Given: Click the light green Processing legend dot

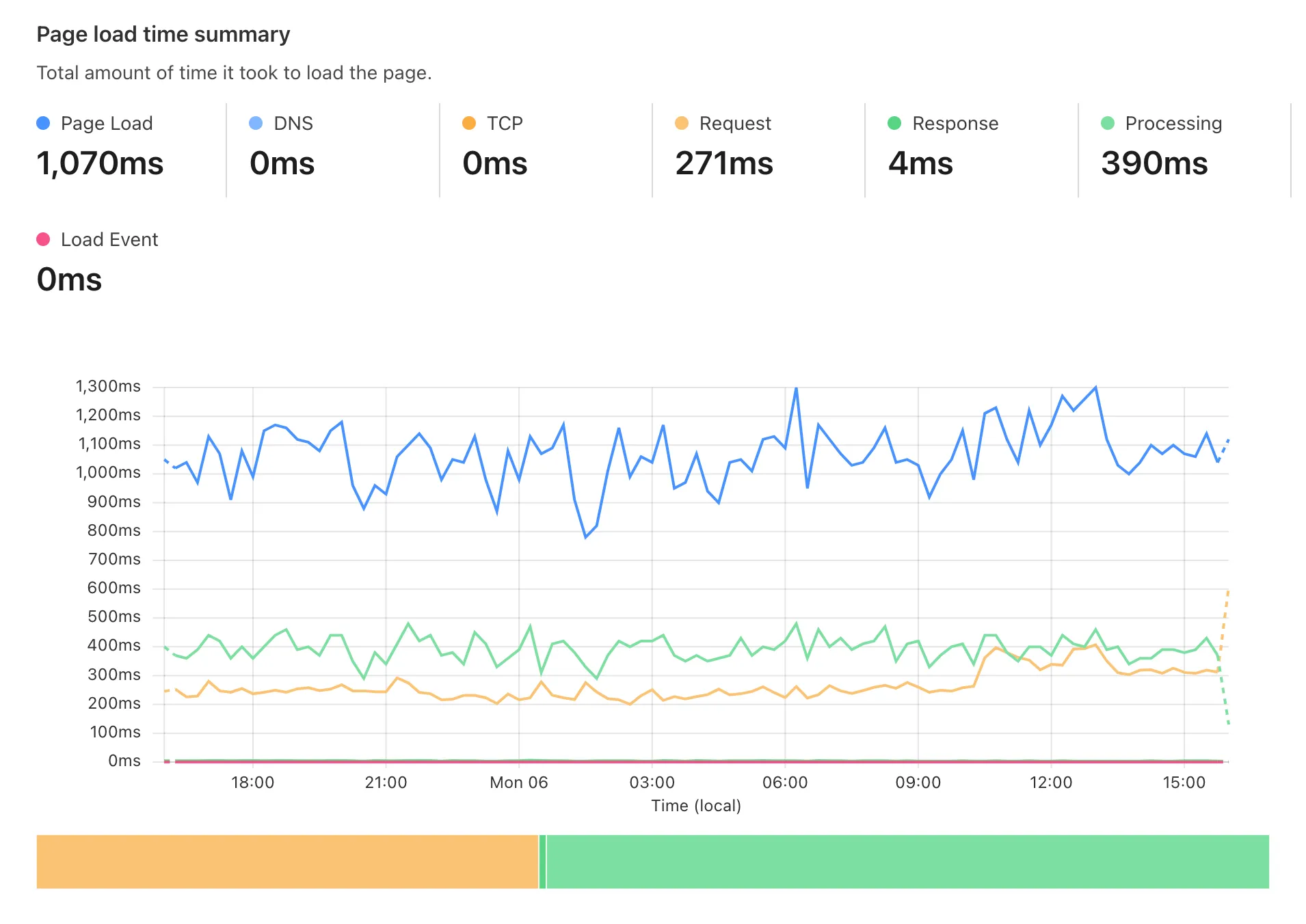Looking at the screenshot, I should pyautogui.click(x=1107, y=123).
